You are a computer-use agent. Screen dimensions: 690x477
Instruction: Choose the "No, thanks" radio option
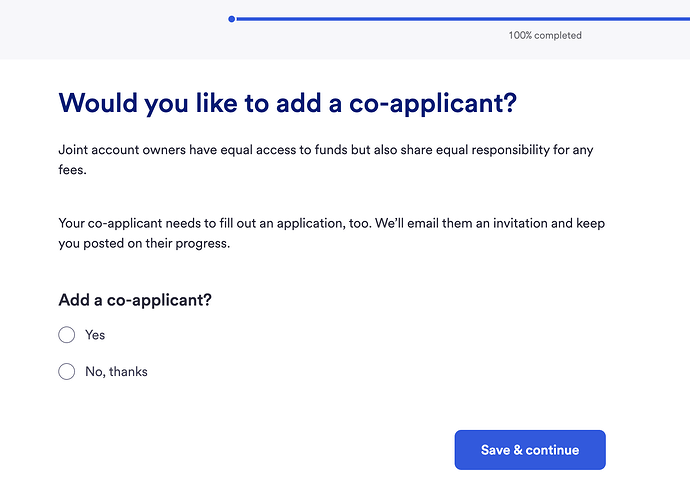tap(67, 372)
